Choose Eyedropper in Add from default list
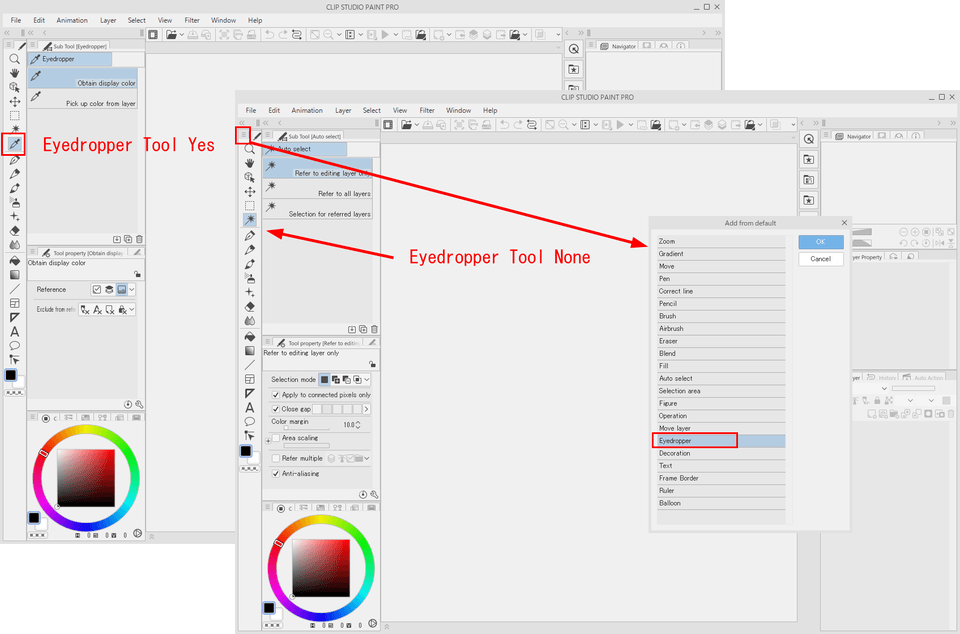 coord(721,441)
